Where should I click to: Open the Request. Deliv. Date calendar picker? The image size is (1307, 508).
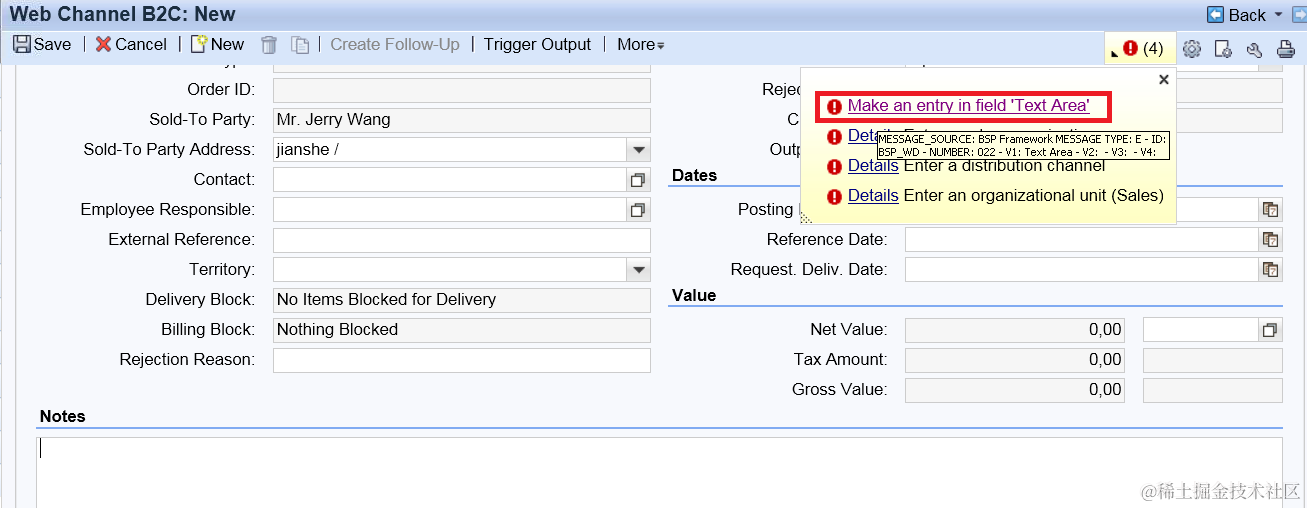(x=1270, y=269)
